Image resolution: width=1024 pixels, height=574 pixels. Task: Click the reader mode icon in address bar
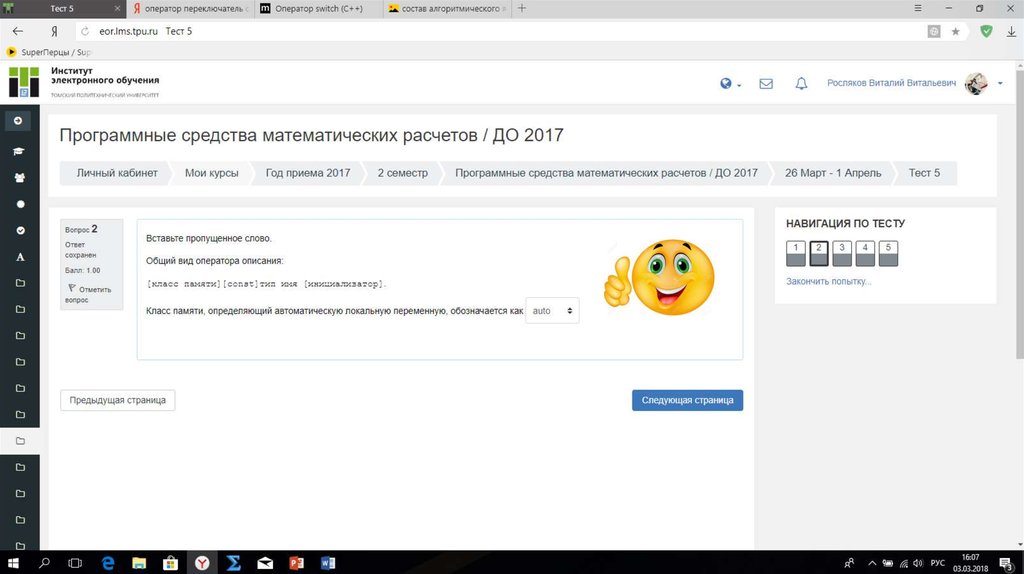click(x=934, y=31)
